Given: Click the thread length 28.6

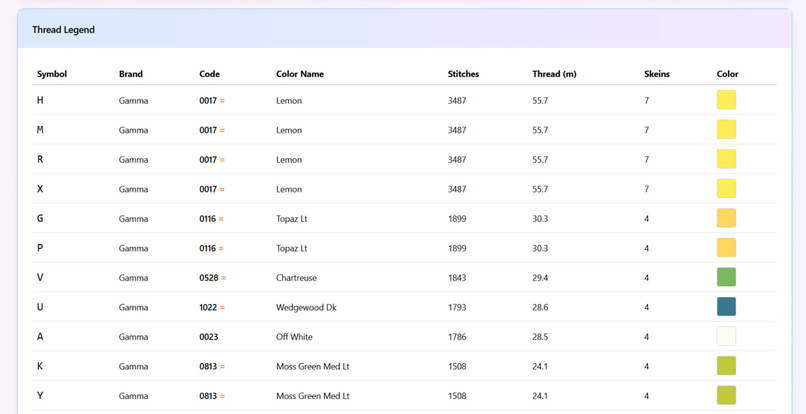Looking at the screenshot, I should point(540,308).
